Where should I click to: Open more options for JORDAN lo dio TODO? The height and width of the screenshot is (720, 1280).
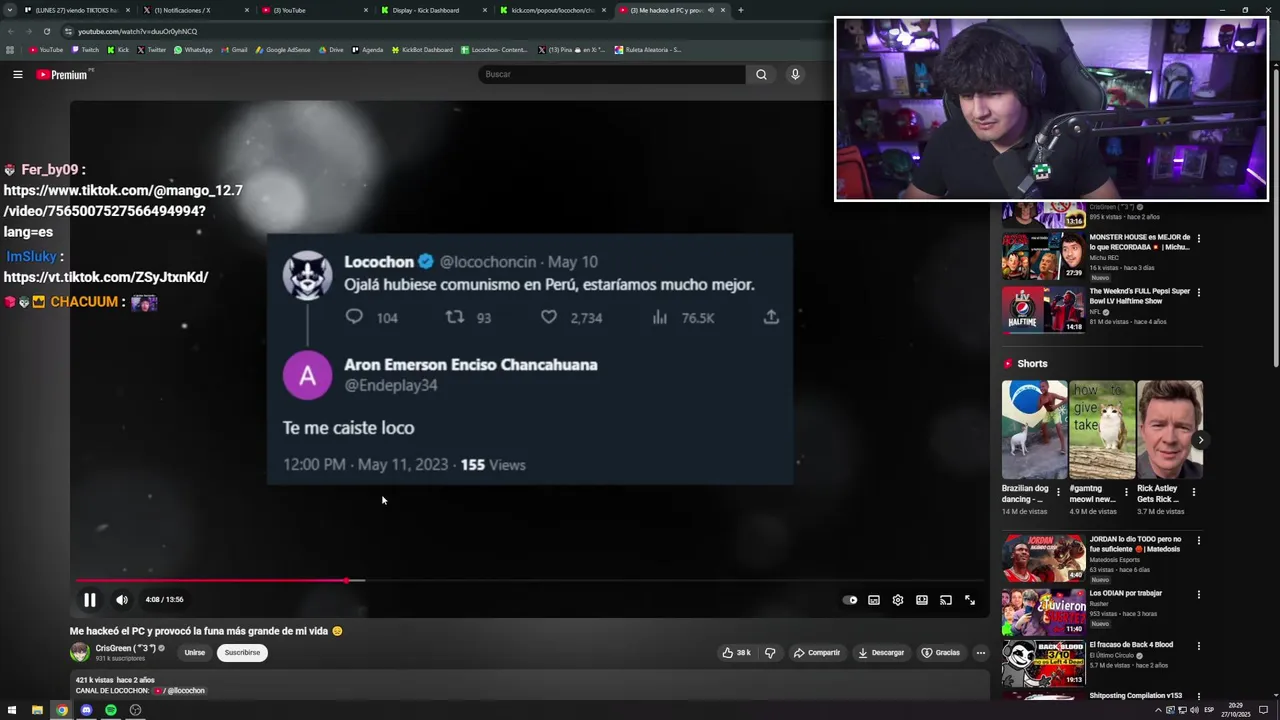click(1198, 541)
